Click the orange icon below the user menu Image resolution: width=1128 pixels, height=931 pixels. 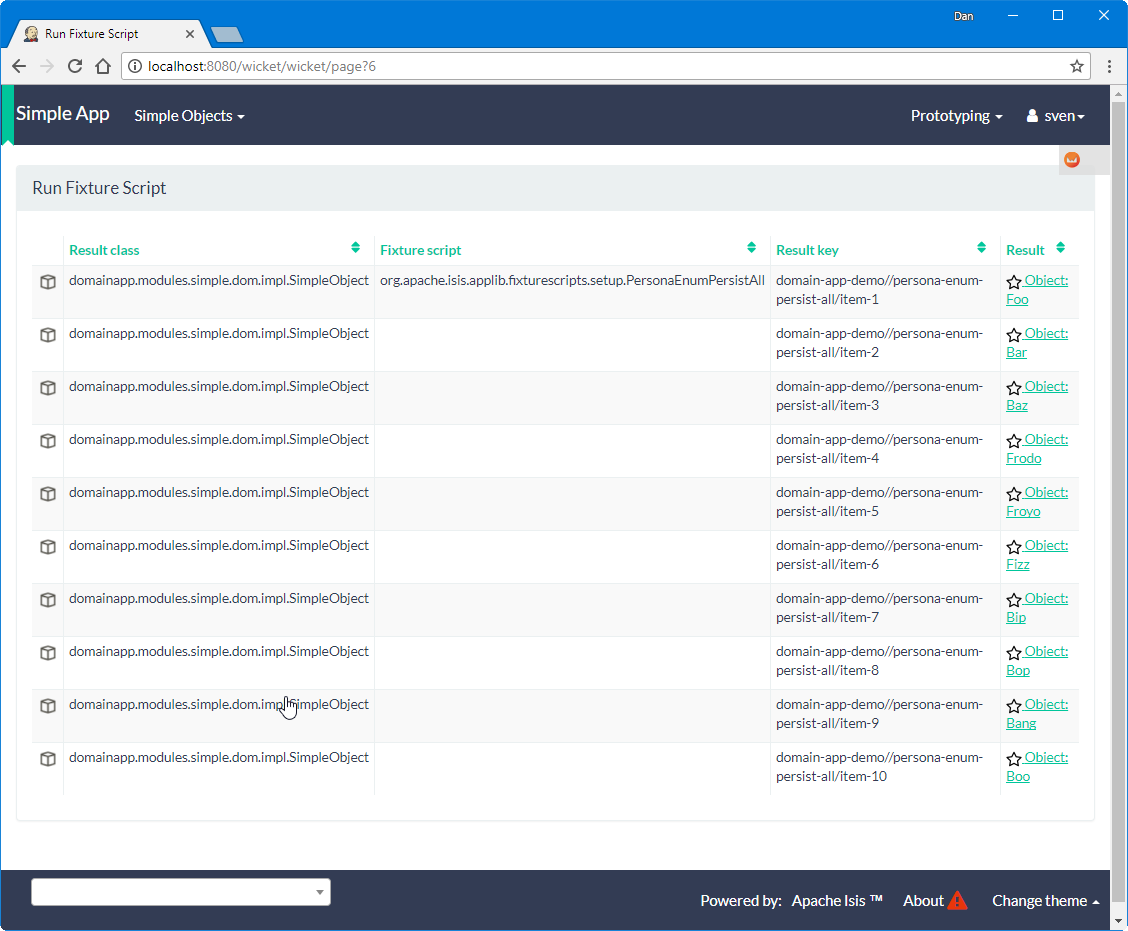(x=1072, y=160)
